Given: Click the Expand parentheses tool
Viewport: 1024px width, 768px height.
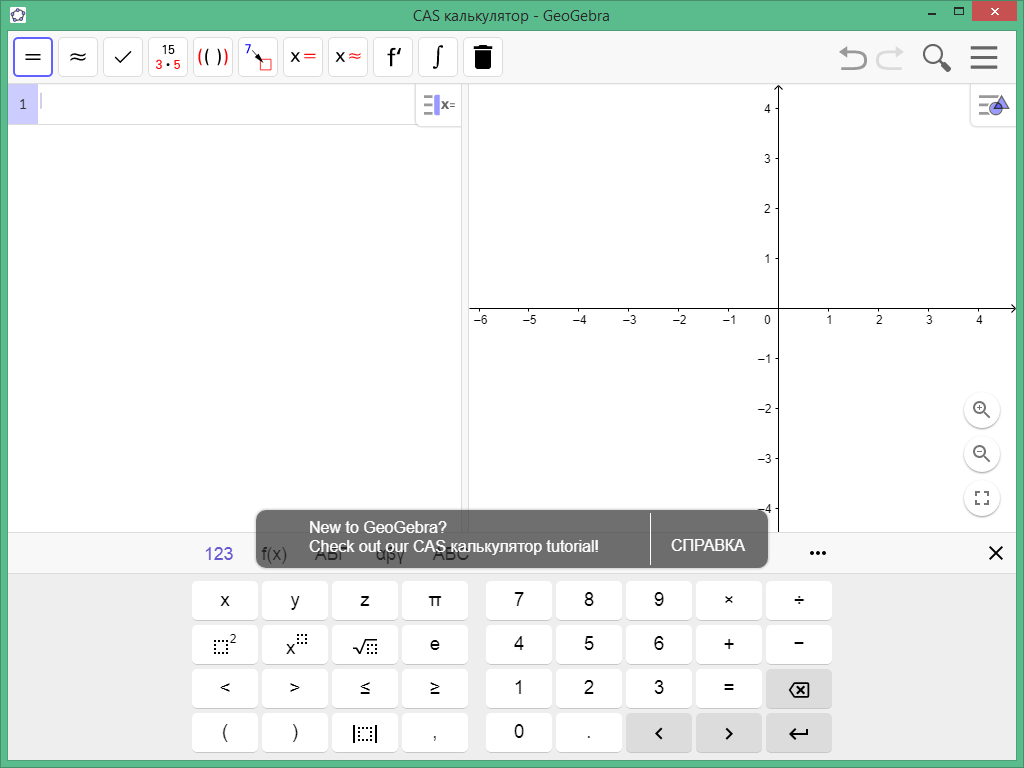Looking at the screenshot, I should point(212,57).
